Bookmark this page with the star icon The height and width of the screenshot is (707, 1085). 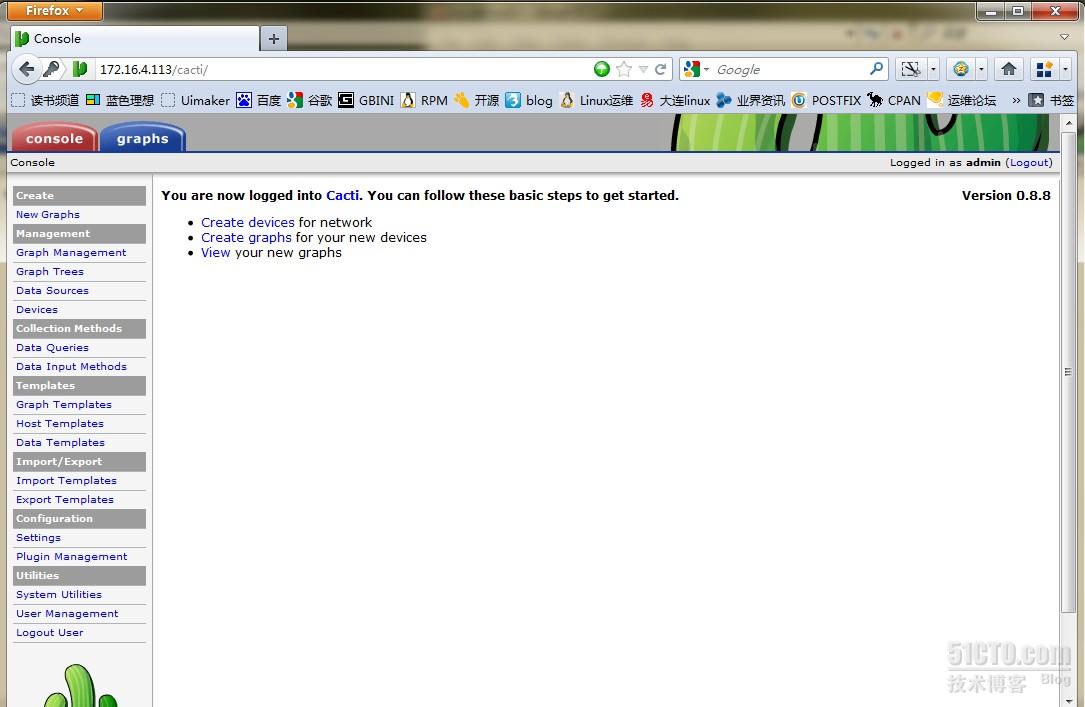tap(623, 69)
